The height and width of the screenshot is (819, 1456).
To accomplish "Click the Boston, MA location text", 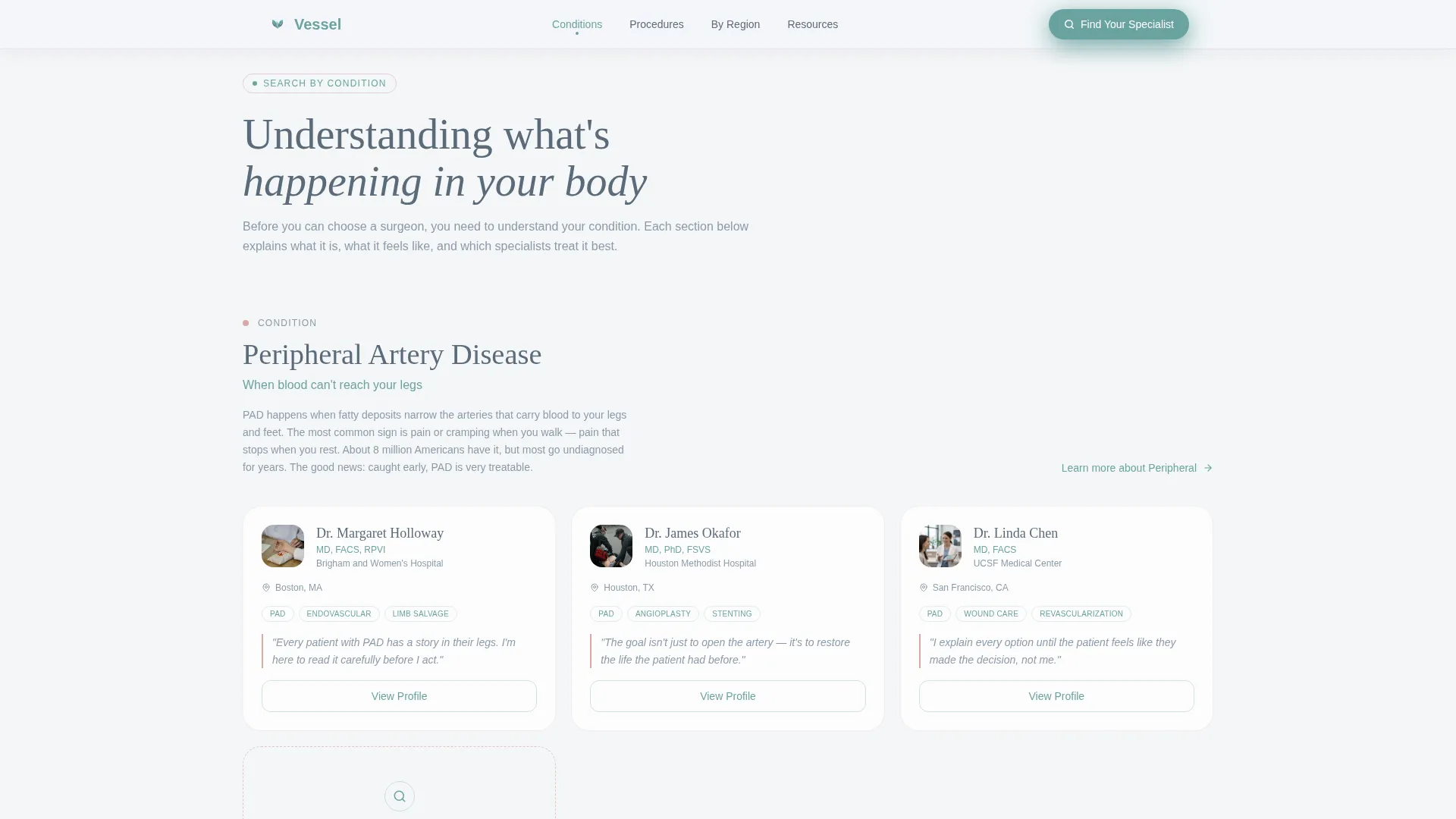I will [299, 588].
